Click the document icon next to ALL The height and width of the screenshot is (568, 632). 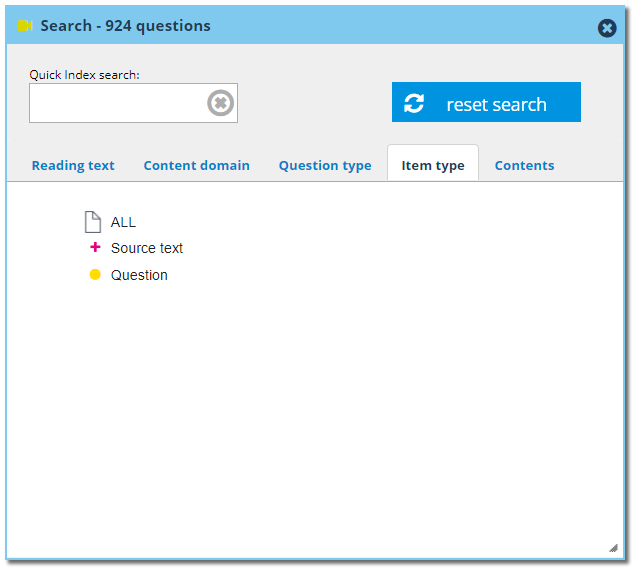click(93, 222)
